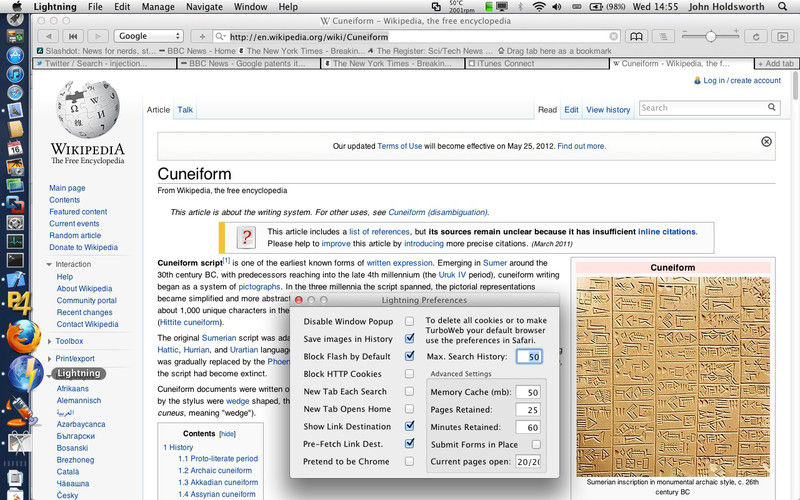Viewport: 800px width, 500px height.
Task: Switch to Twitter / Search tab
Action: [x=105, y=63]
